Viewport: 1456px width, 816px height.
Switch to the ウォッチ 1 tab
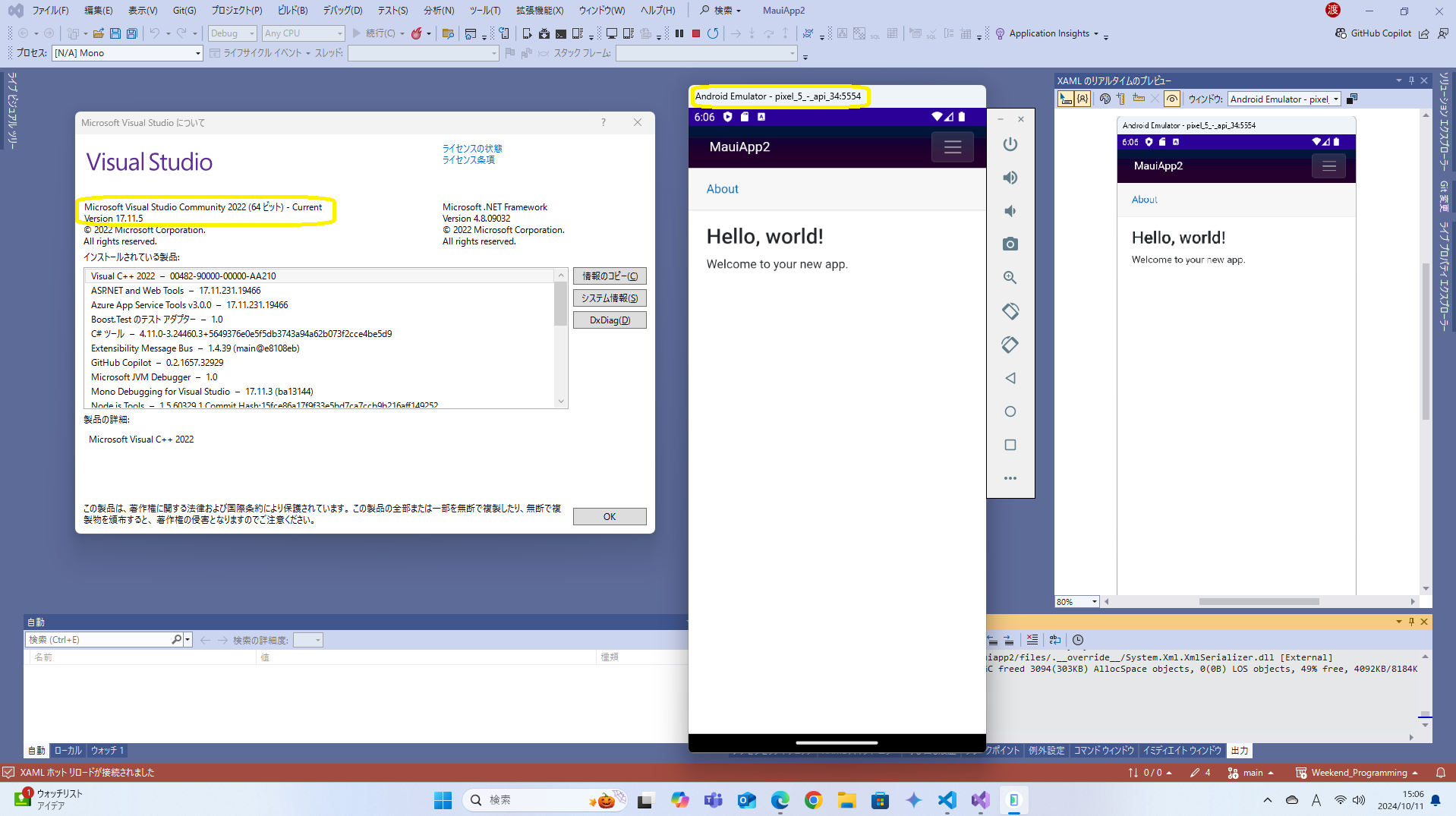click(107, 750)
